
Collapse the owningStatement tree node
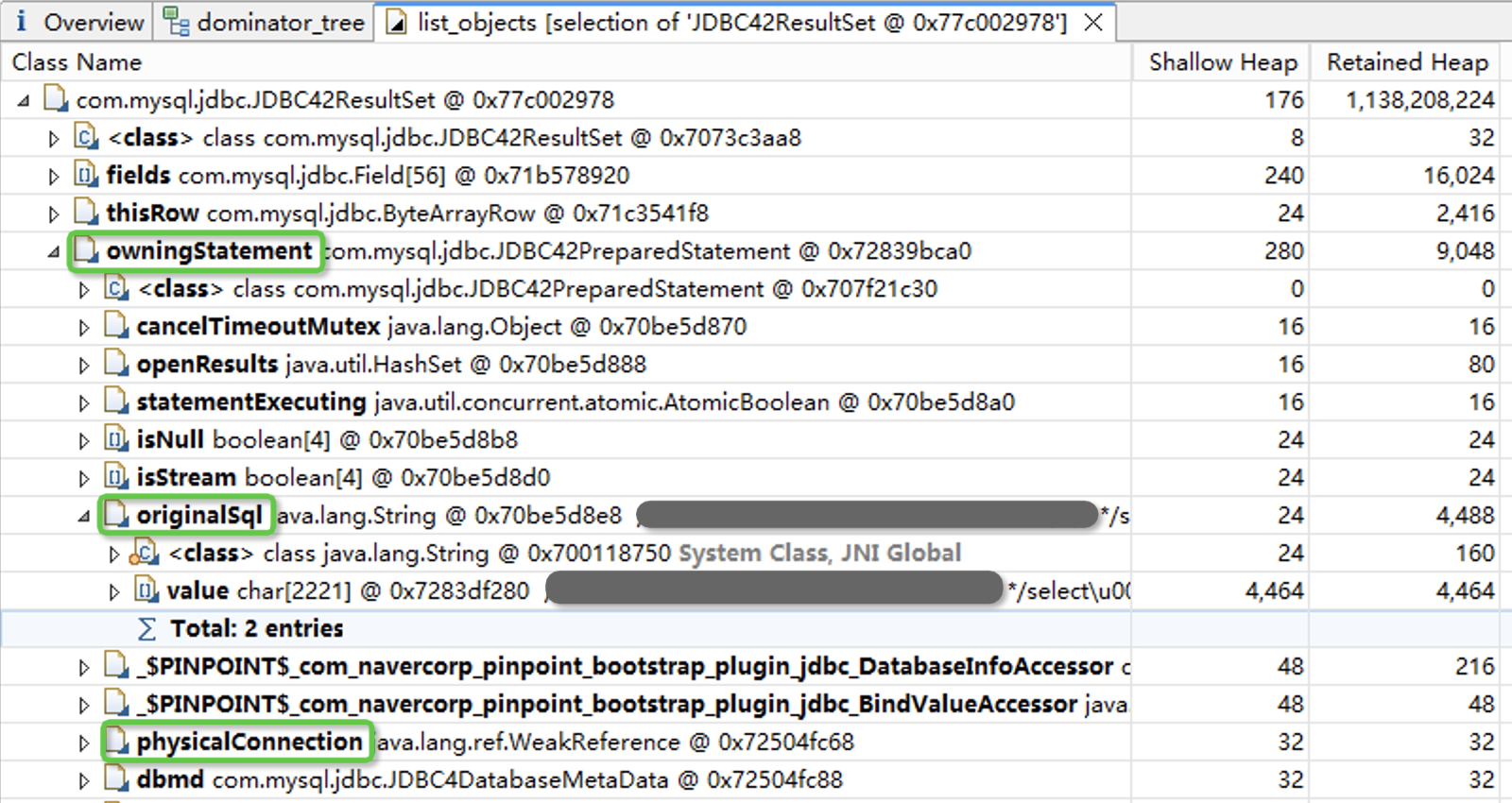click(54, 252)
